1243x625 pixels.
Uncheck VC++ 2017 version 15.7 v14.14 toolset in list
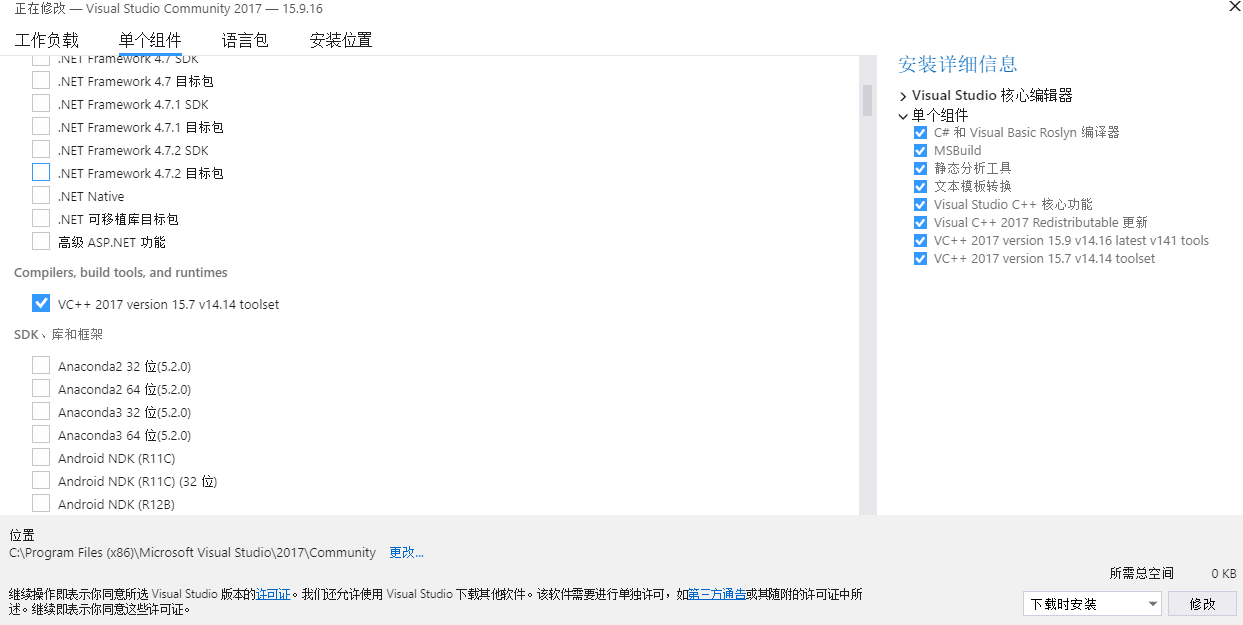pos(41,304)
